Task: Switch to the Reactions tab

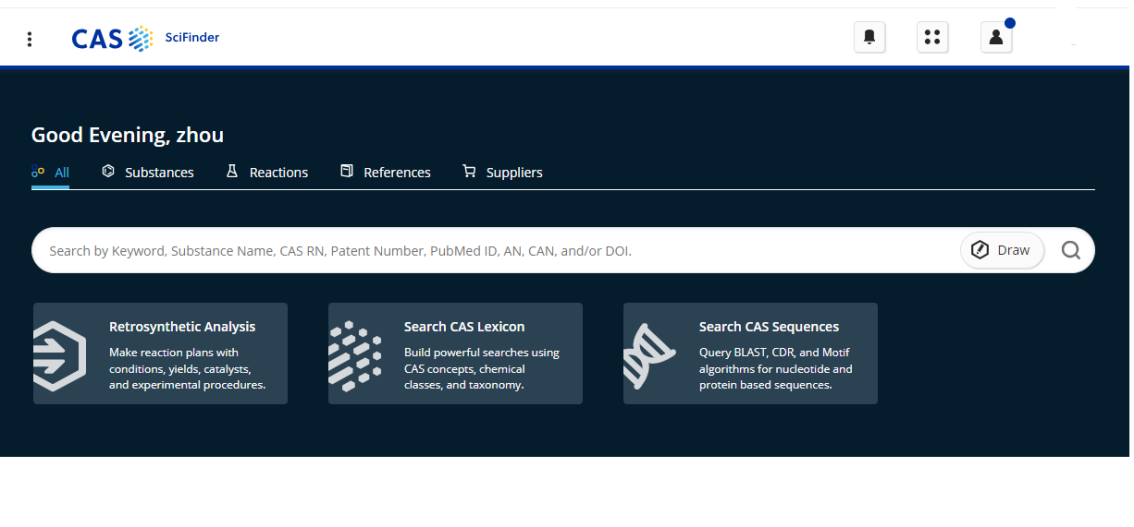Action: click(267, 172)
